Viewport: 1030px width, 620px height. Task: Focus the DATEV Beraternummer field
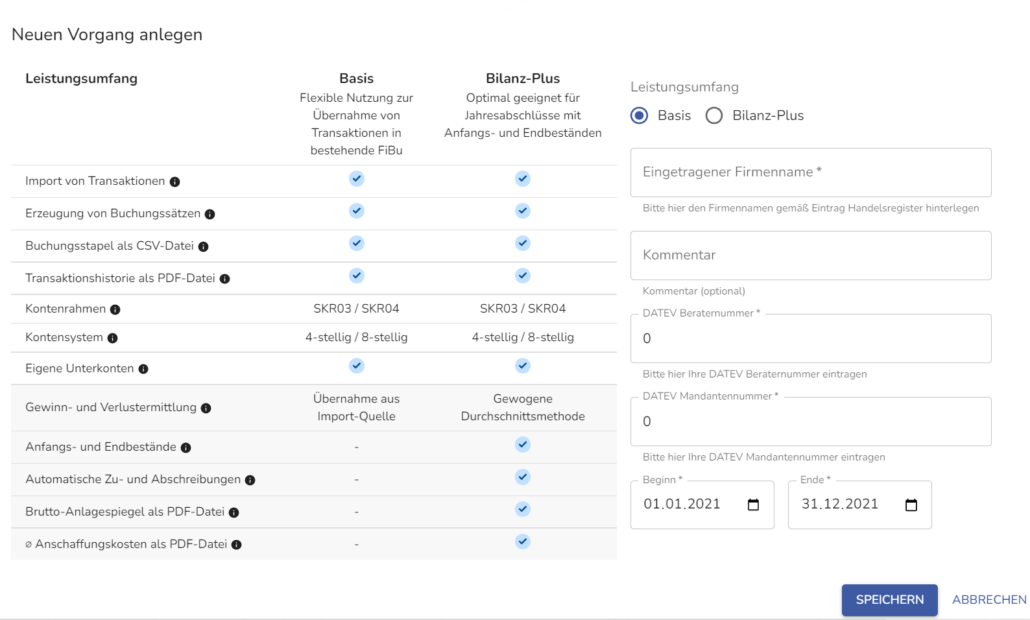(x=811, y=338)
